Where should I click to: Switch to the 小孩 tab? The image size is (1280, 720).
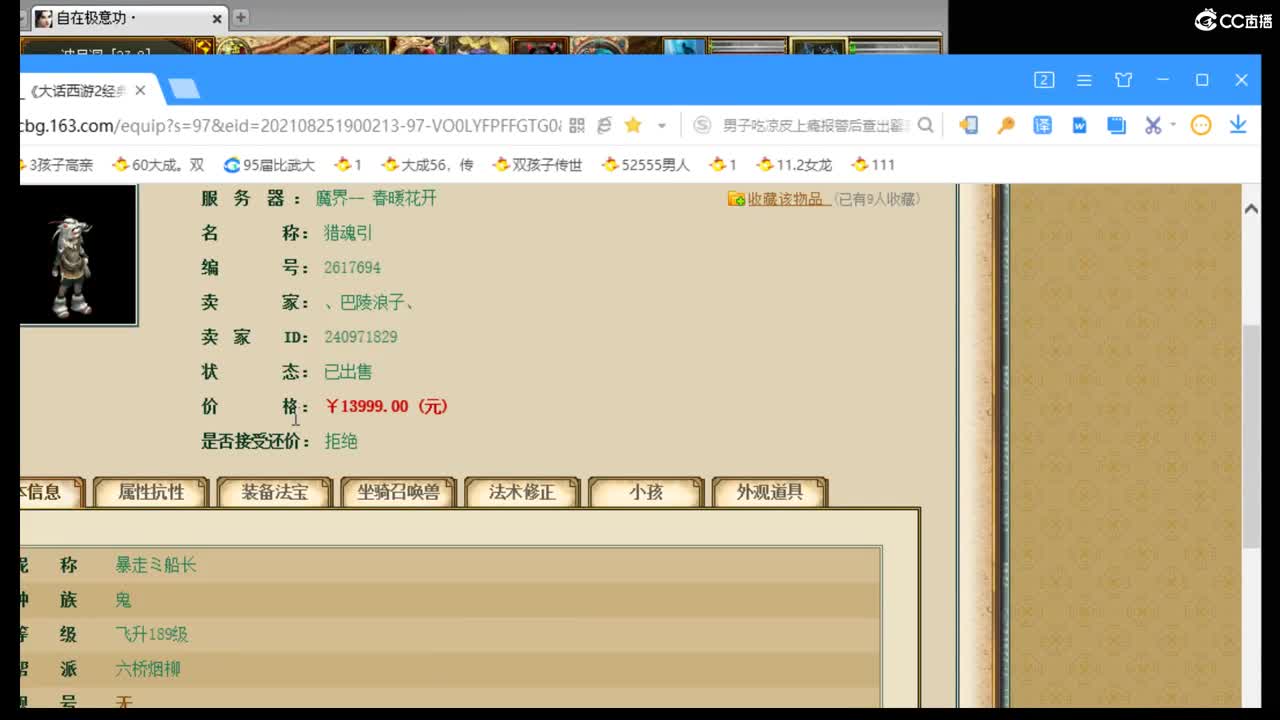click(x=646, y=492)
